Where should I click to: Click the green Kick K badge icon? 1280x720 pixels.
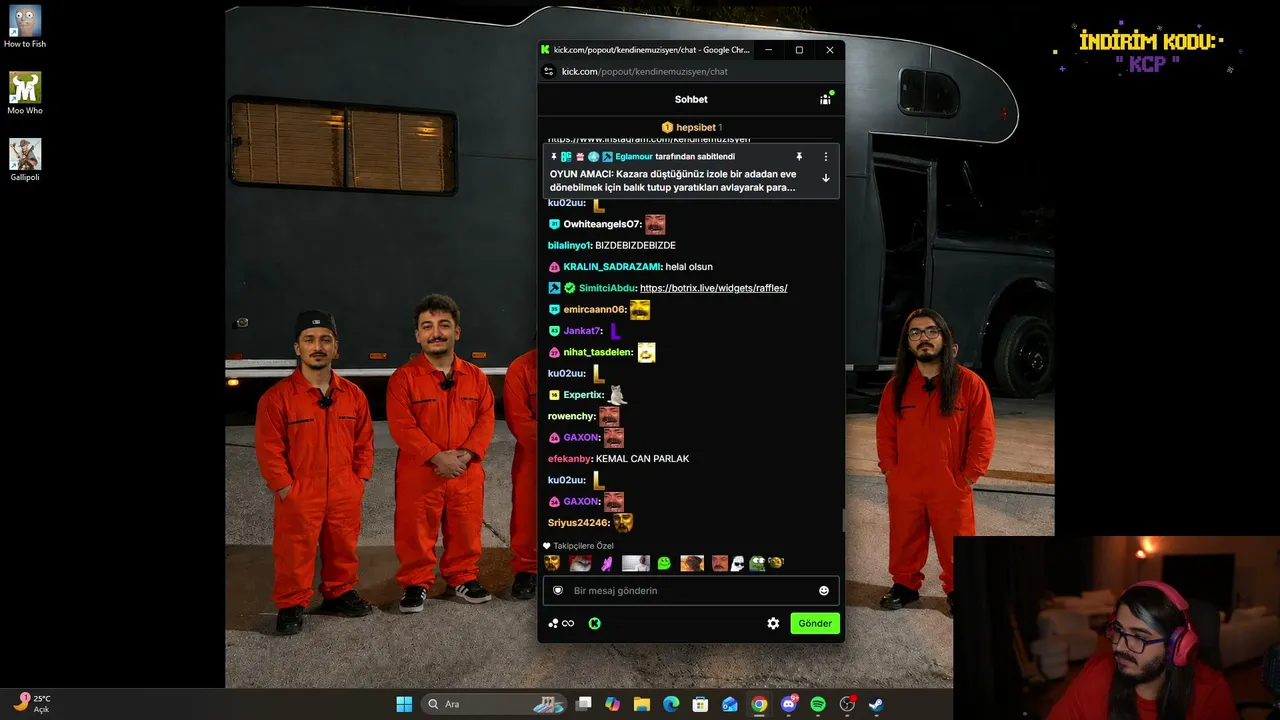tap(595, 623)
